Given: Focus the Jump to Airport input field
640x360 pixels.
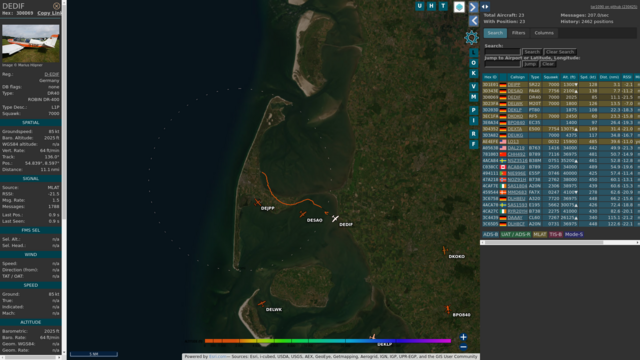Looking at the screenshot, I should point(502,64).
